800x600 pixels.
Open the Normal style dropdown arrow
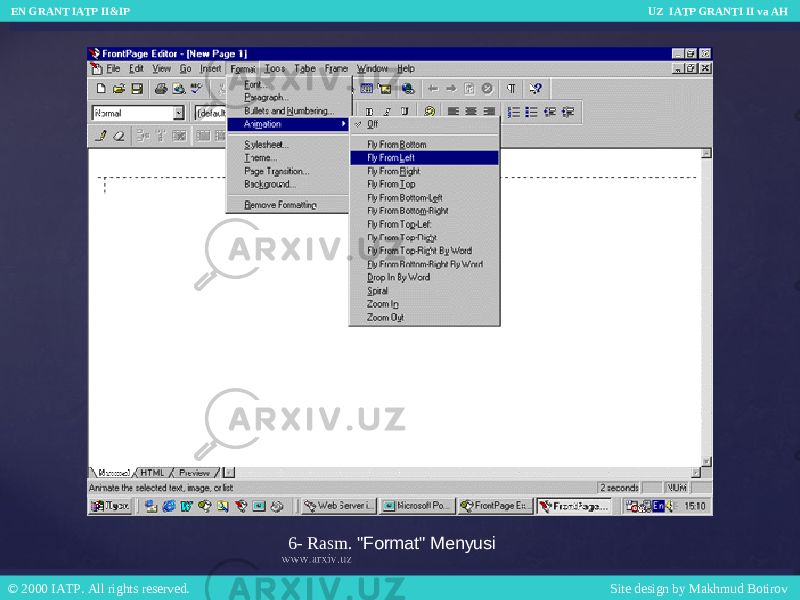pyautogui.click(x=179, y=113)
